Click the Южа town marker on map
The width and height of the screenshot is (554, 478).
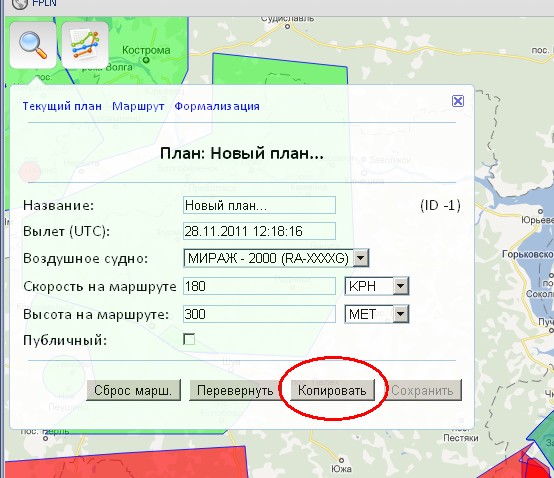pos(341,460)
